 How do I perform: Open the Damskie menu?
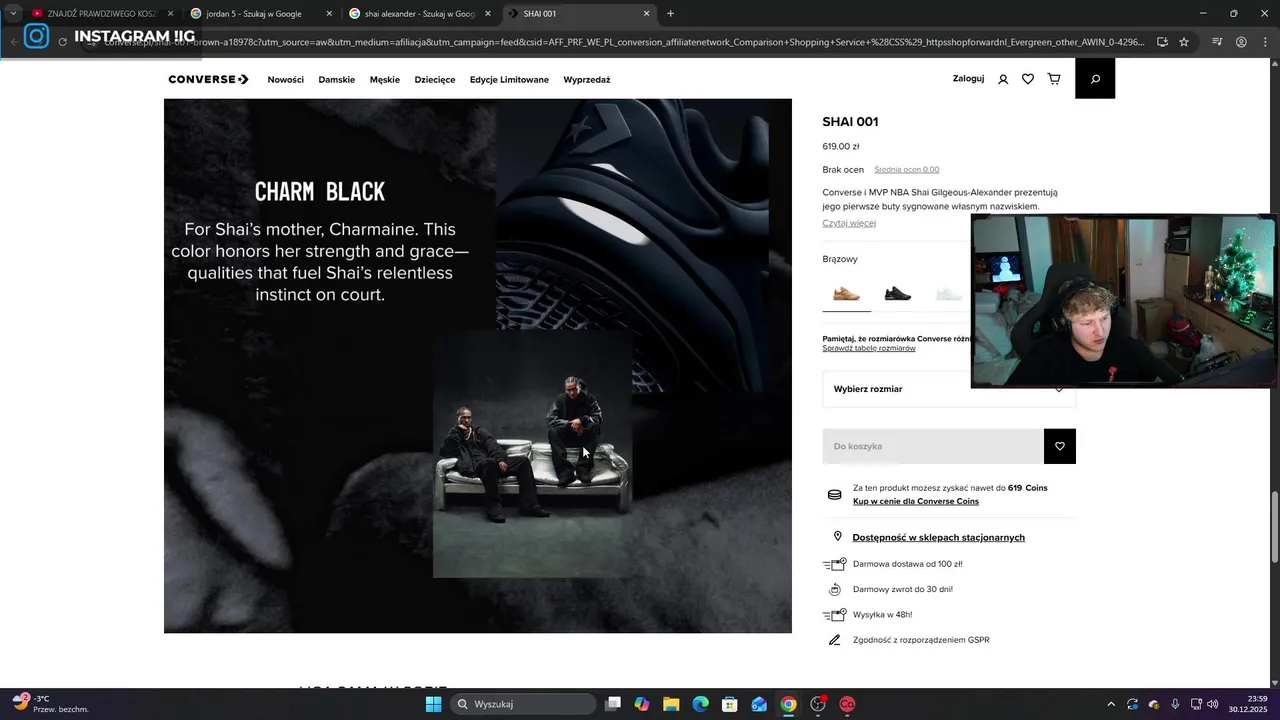click(337, 80)
